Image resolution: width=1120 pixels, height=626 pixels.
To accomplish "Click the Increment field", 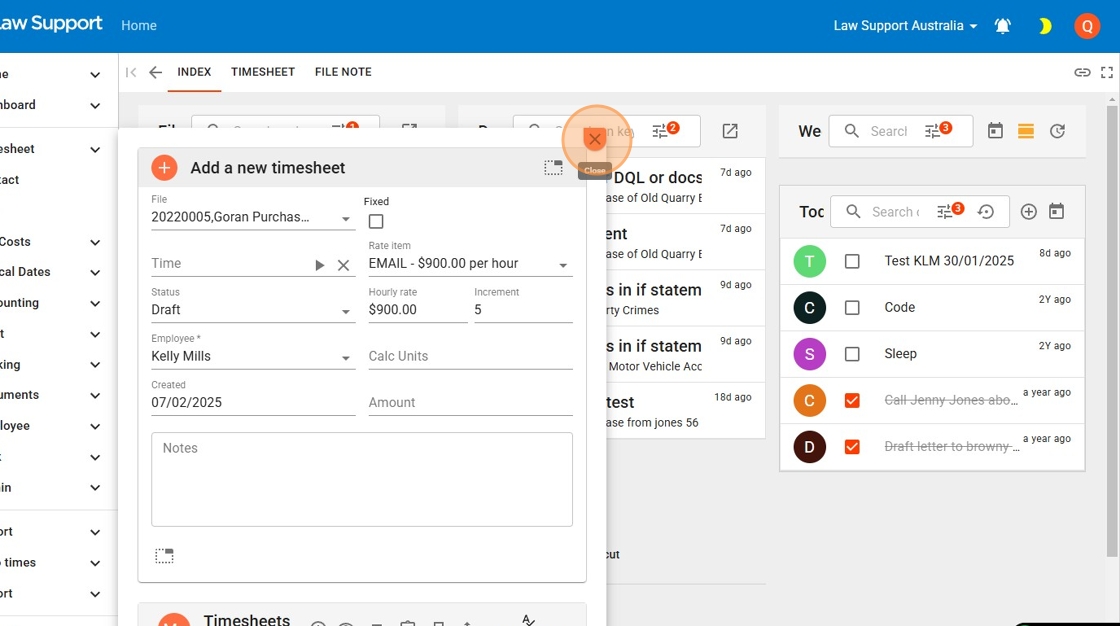I will pyautogui.click(x=523, y=310).
